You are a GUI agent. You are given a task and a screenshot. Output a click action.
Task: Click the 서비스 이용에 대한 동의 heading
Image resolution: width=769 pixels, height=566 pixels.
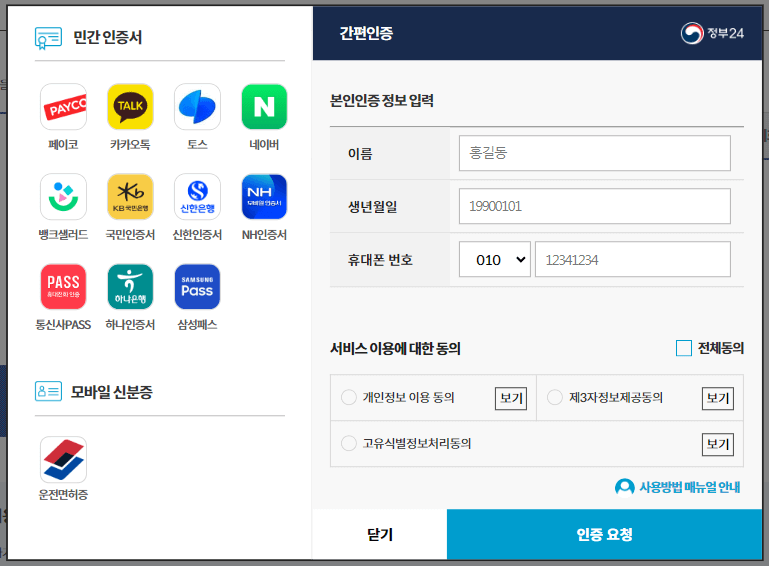395,349
